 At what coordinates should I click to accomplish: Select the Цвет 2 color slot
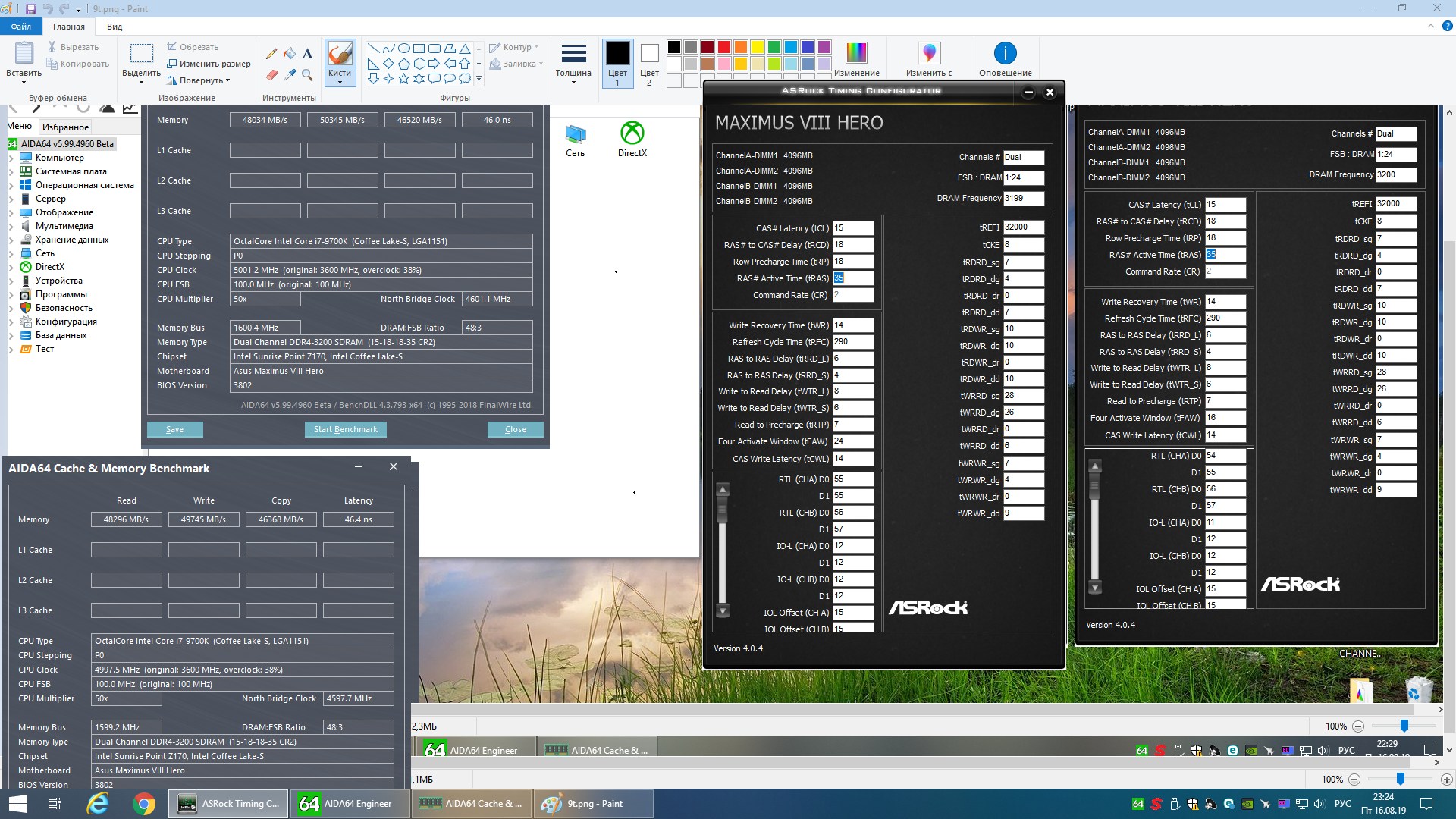pos(649,53)
